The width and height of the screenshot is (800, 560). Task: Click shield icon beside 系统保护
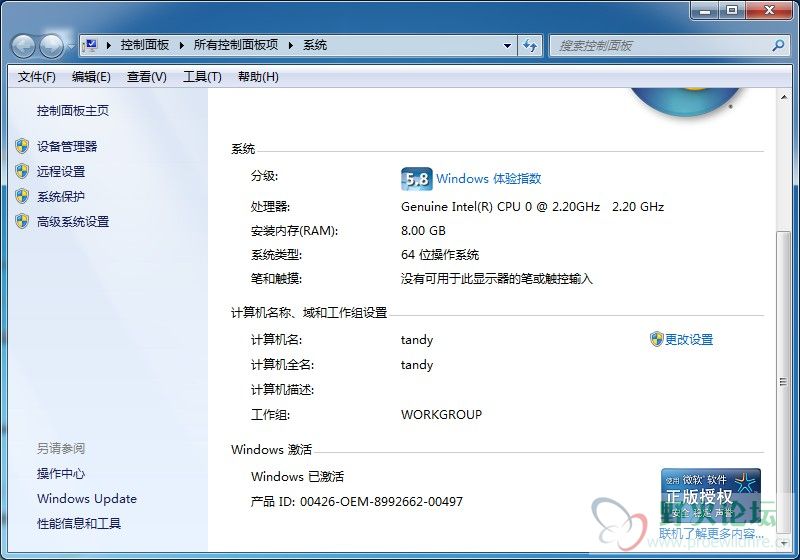(22, 196)
